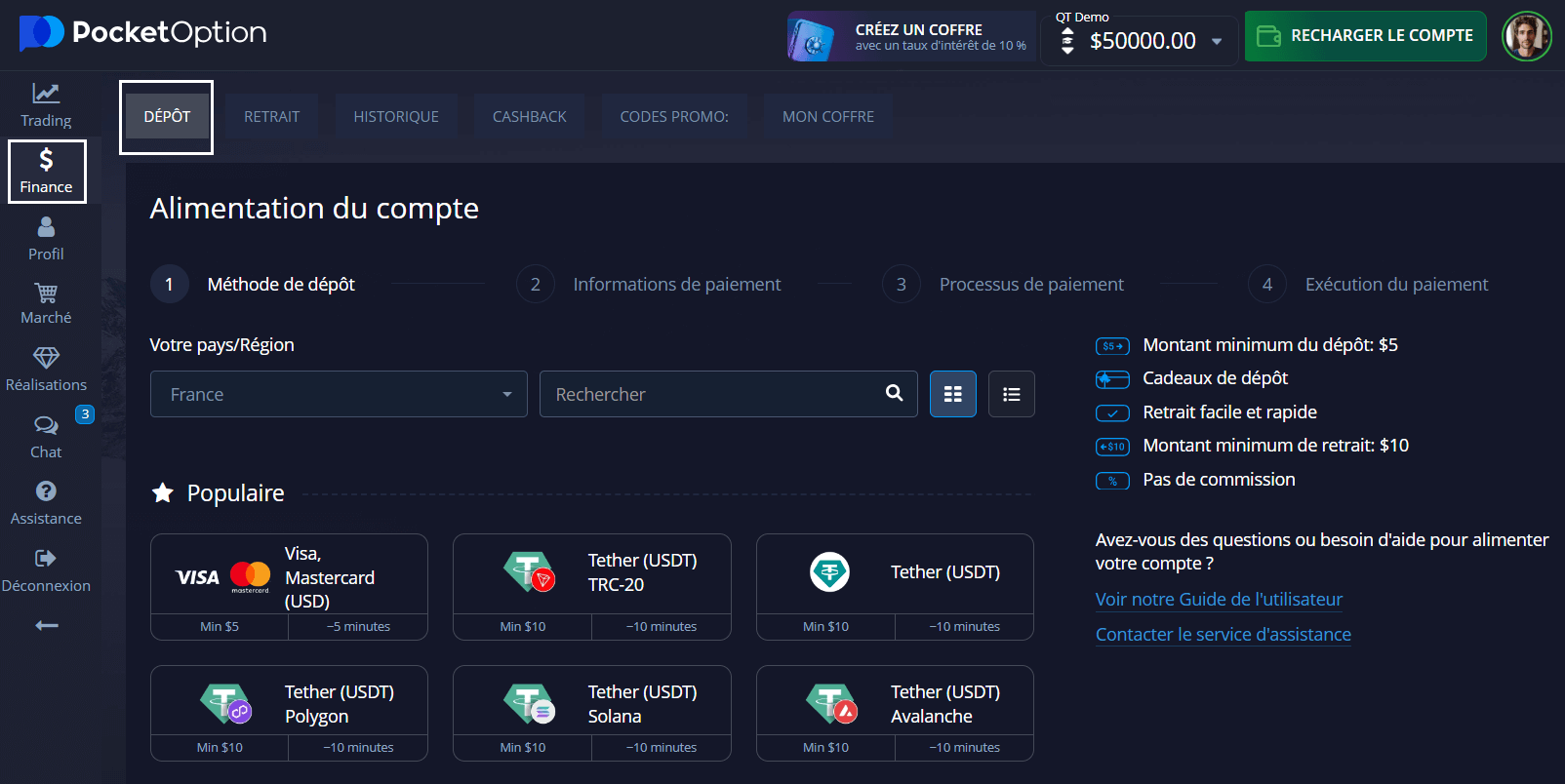
Task: Click the $50000.00 balance amount
Action: point(1143,41)
